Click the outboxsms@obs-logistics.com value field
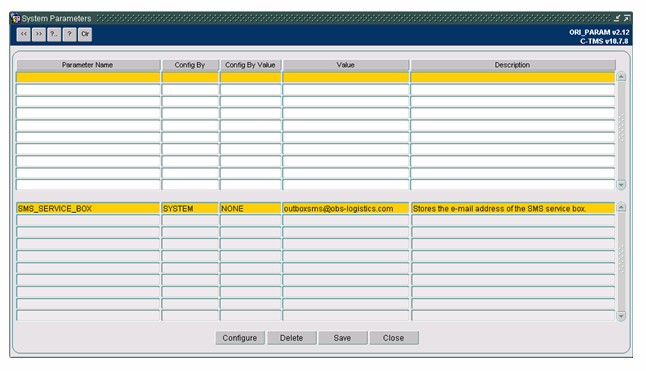The width and height of the screenshot is (646, 371). [346, 208]
